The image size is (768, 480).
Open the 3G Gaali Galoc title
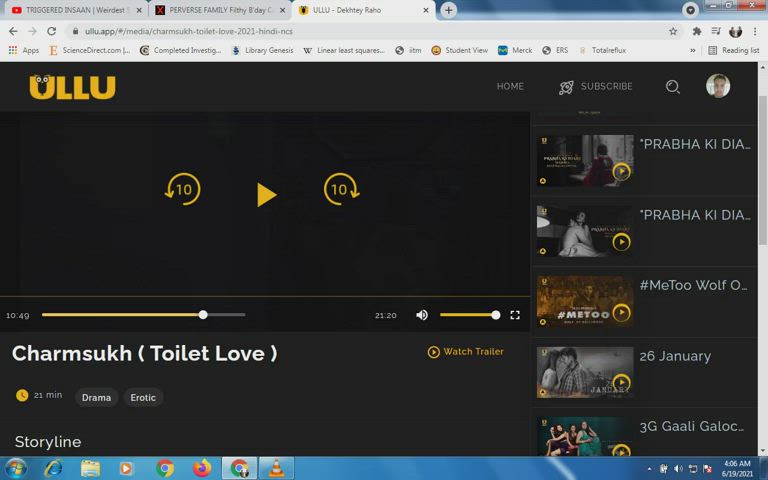(x=692, y=426)
